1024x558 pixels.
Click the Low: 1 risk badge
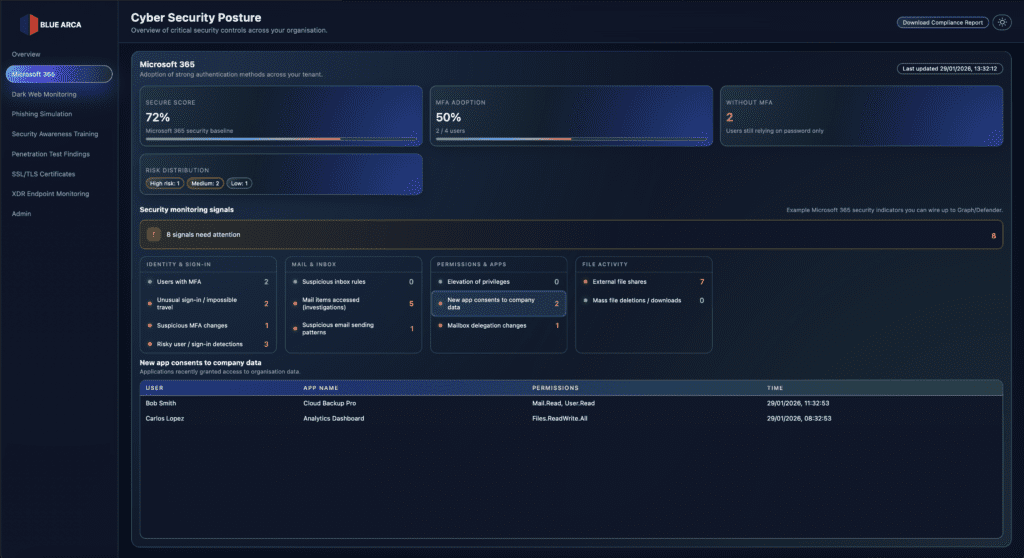[240, 183]
